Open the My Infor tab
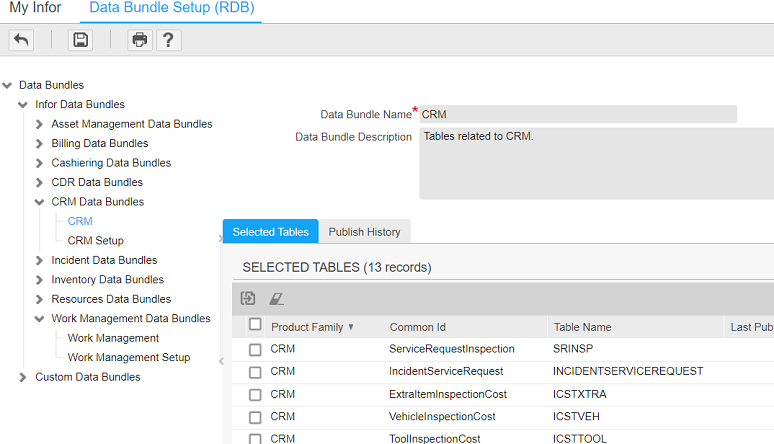The width and height of the screenshot is (774, 444). (35, 8)
